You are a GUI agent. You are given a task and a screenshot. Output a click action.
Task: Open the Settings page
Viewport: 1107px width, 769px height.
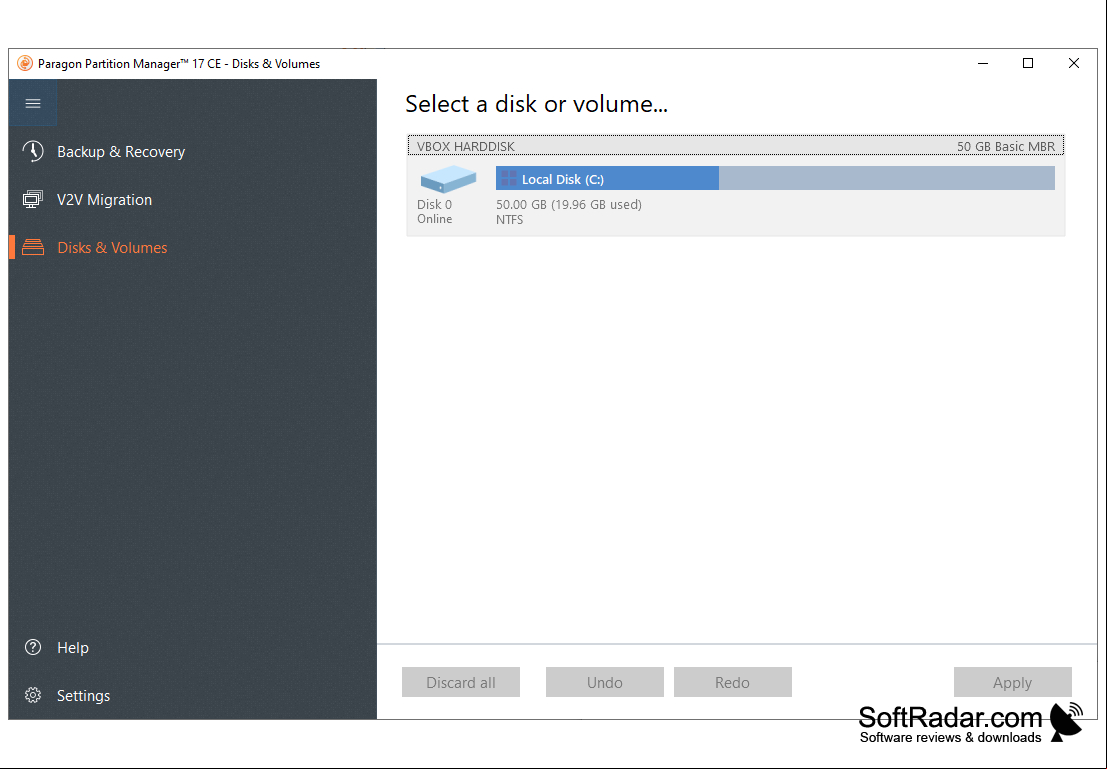click(x=193, y=695)
